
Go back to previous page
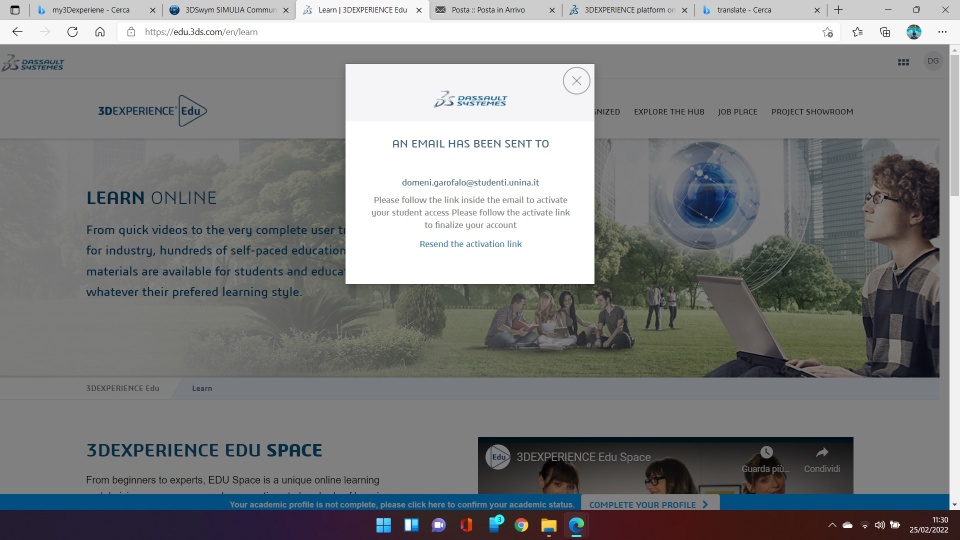(x=17, y=32)
